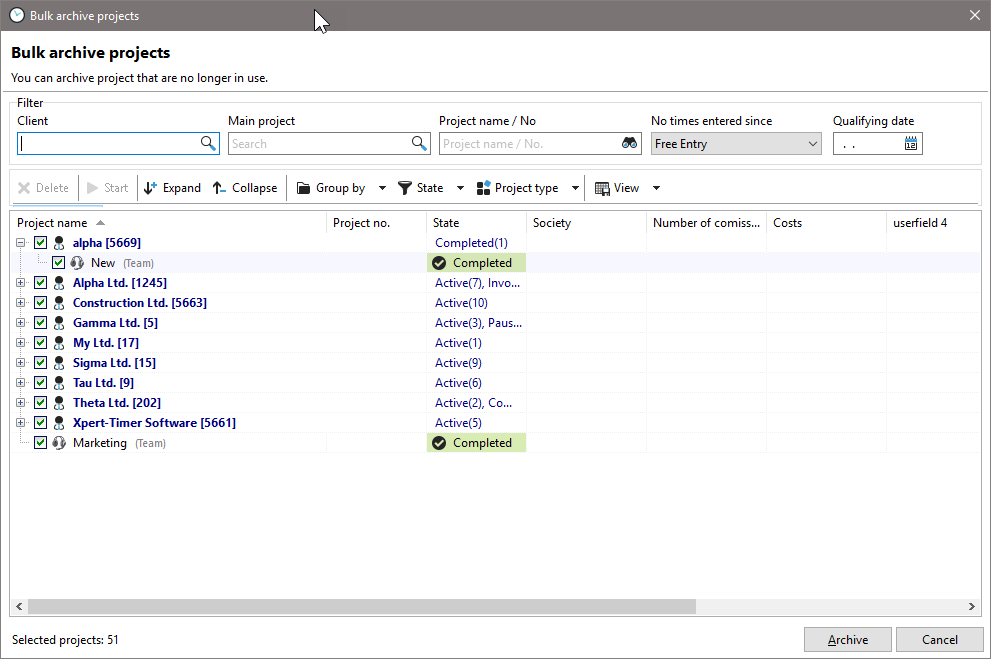This screenshot has height=659, width=991.
Task: Click the State filter funnel icon
Action: 404,188
